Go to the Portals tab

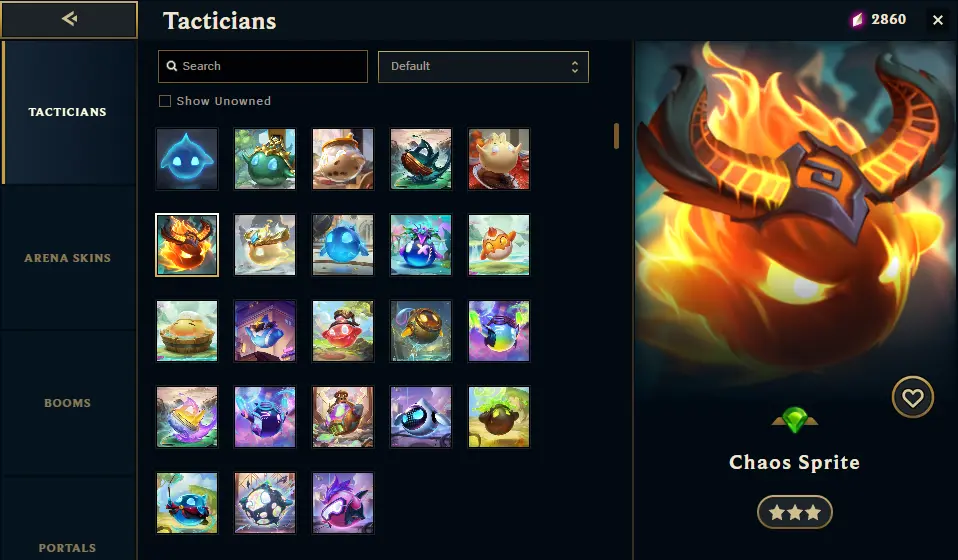pyautogui.click(x=68, y=548)
